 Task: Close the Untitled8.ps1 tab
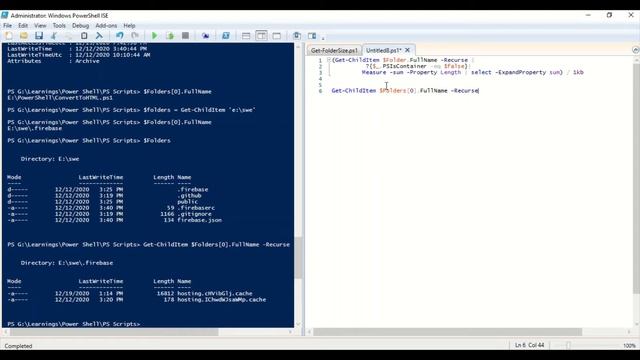[x=407, y=50]
